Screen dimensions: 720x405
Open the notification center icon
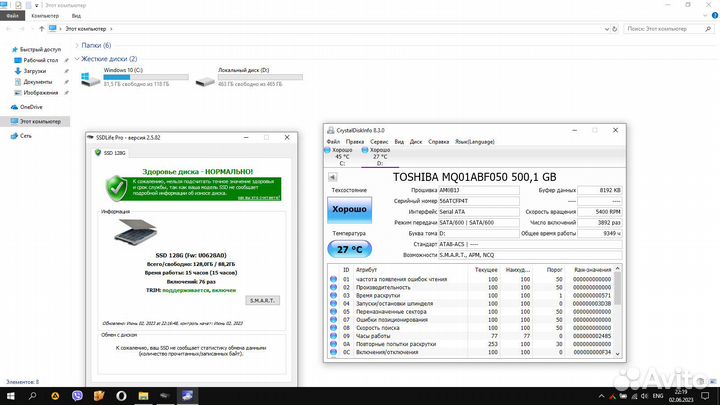pos(706,396)
